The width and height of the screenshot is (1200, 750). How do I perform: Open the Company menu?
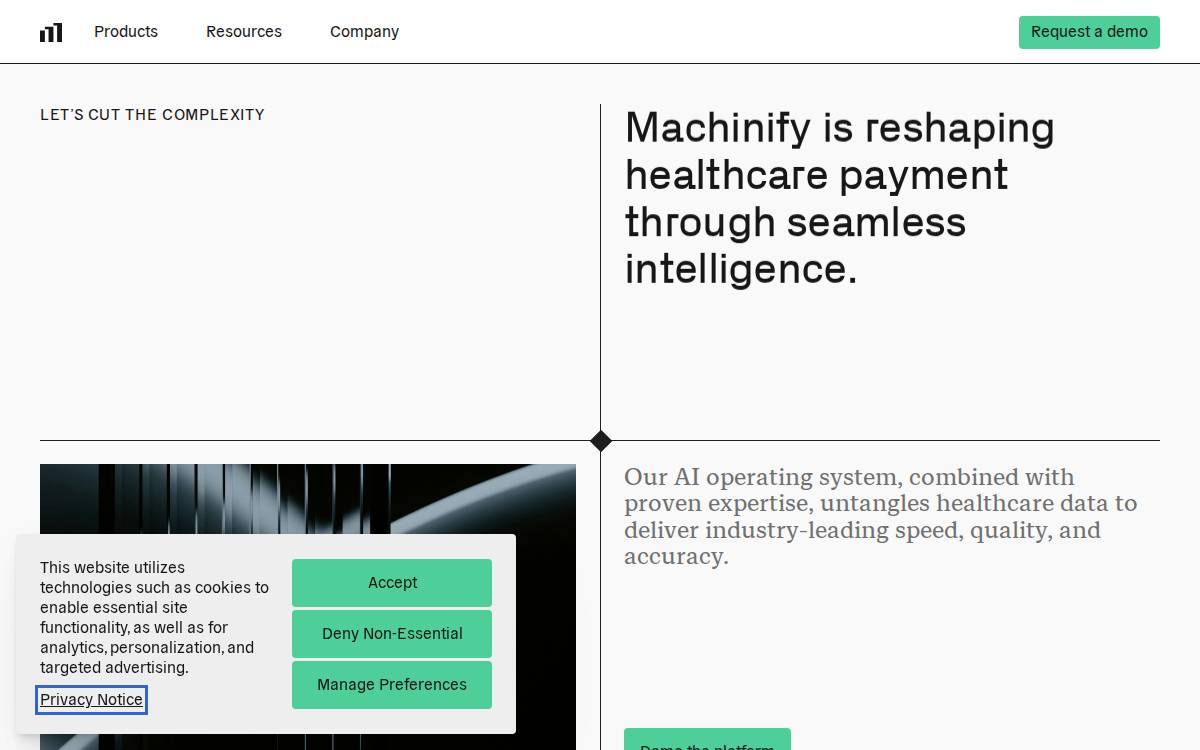[x=364, y=32]
